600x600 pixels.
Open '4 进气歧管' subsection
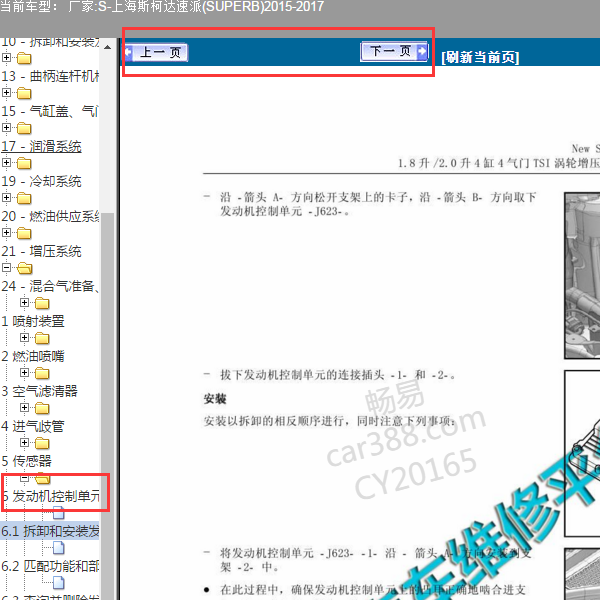[x=33, y=426]
